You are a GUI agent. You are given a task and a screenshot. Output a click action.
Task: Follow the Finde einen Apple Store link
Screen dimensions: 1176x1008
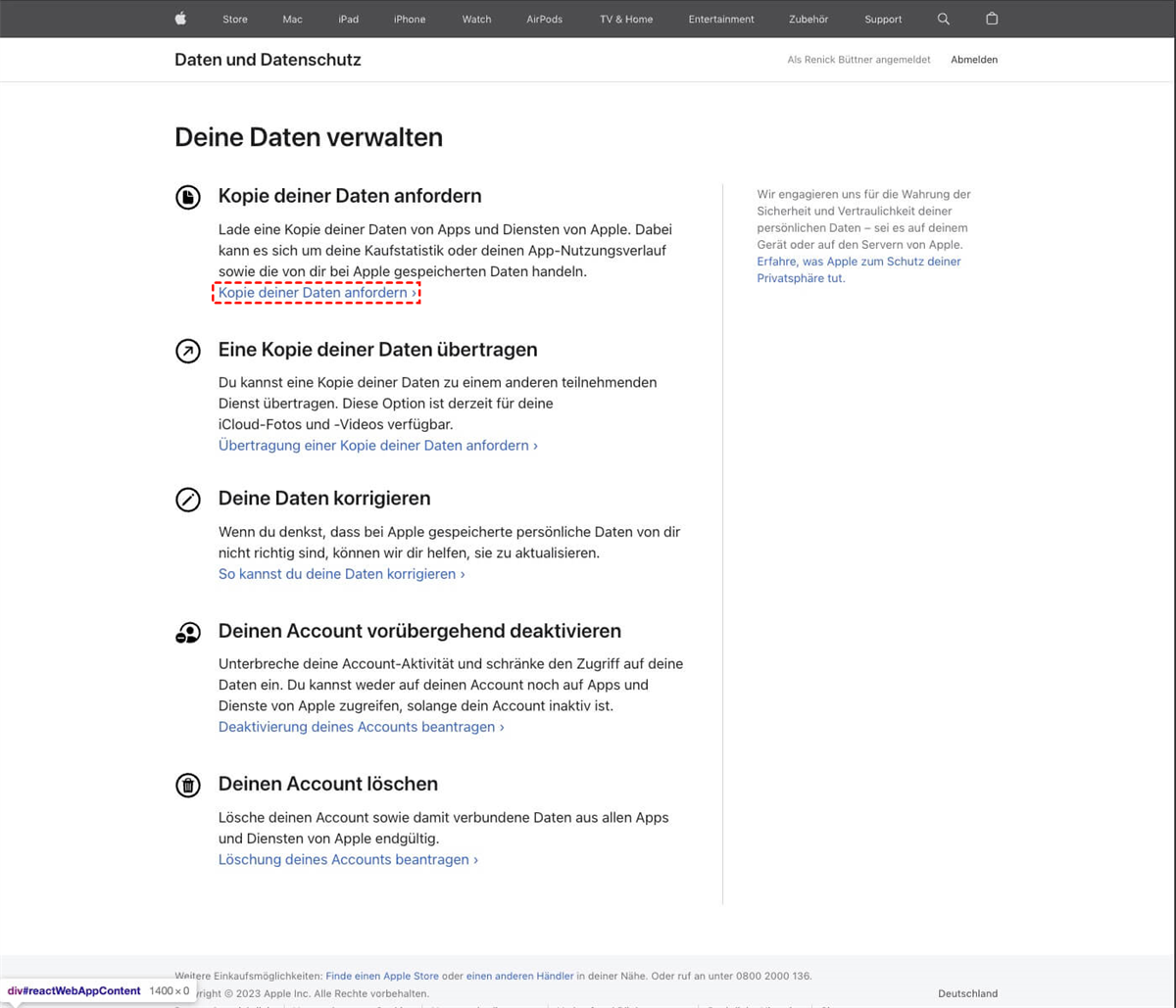(x=381, y=976)
